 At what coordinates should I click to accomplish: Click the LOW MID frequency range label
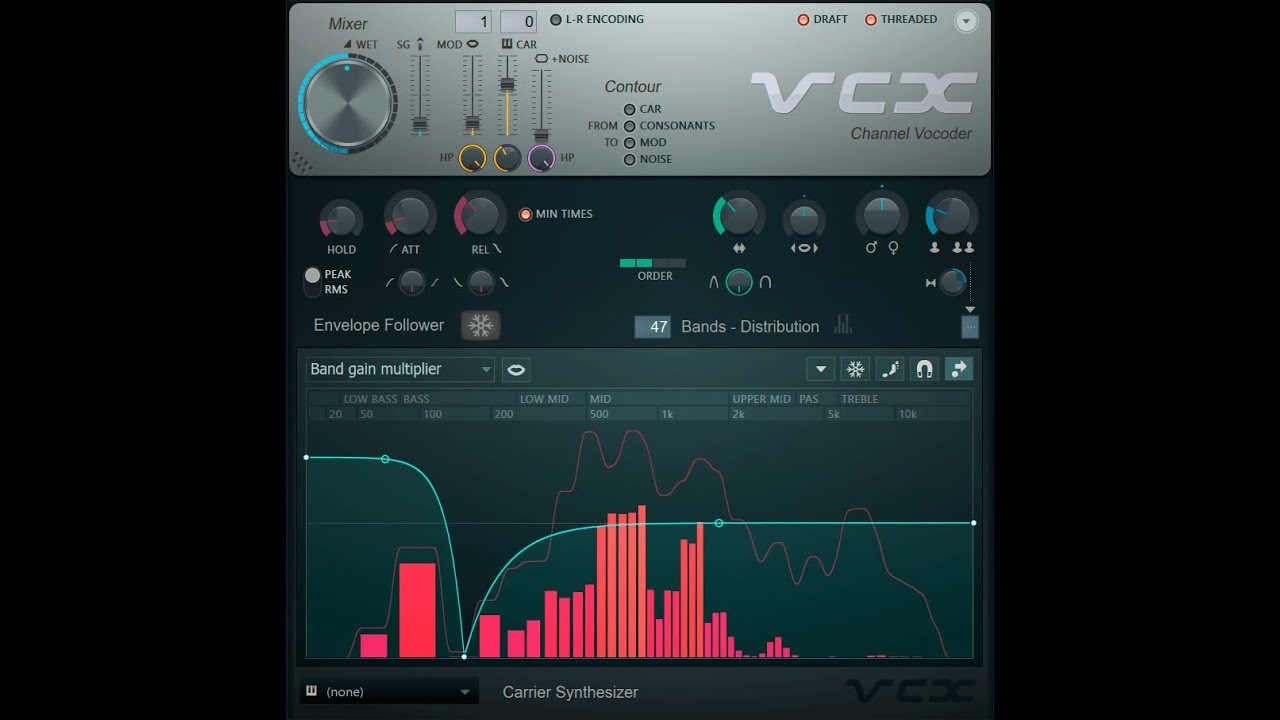[x=544, y=399]
